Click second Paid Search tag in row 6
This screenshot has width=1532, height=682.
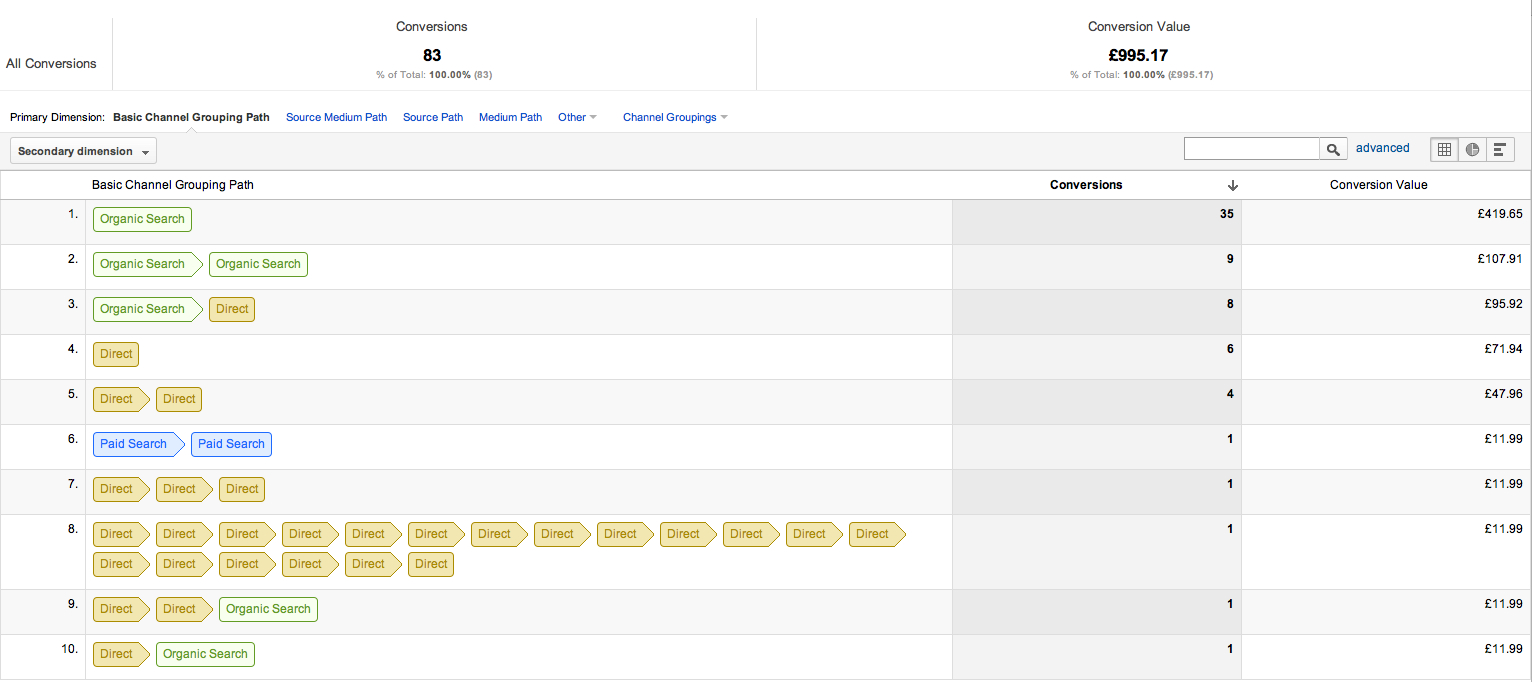coord(231,444)
